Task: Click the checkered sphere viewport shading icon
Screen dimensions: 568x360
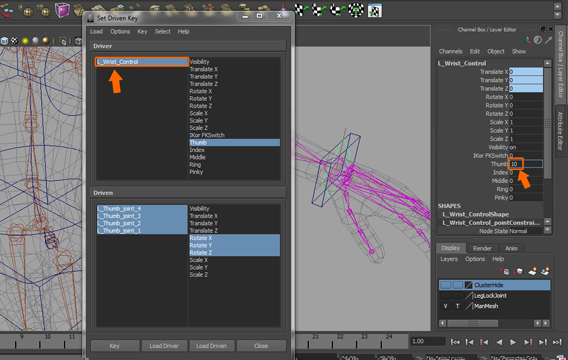Action: click(x=14, y=41)
